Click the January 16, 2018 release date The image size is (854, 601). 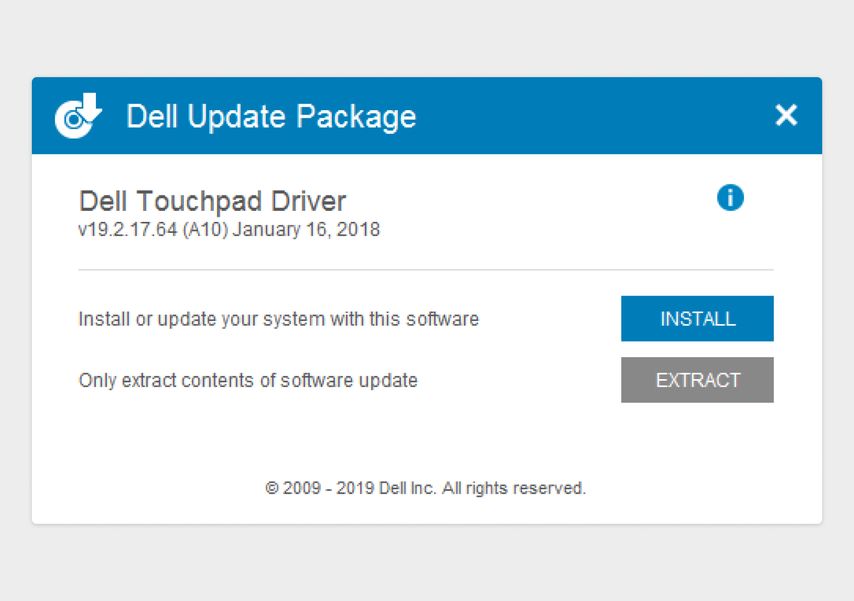(x=306, y=229)
